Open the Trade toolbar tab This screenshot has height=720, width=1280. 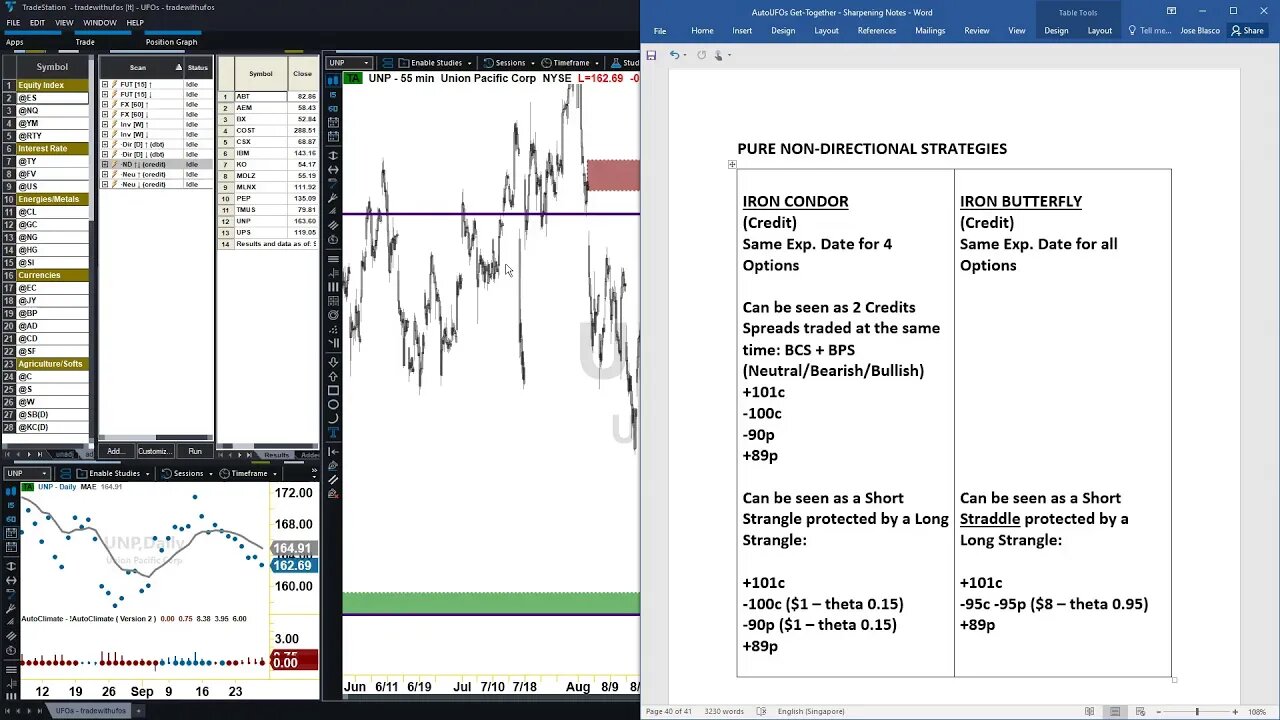pyautogui.click(x=85, y=42)
